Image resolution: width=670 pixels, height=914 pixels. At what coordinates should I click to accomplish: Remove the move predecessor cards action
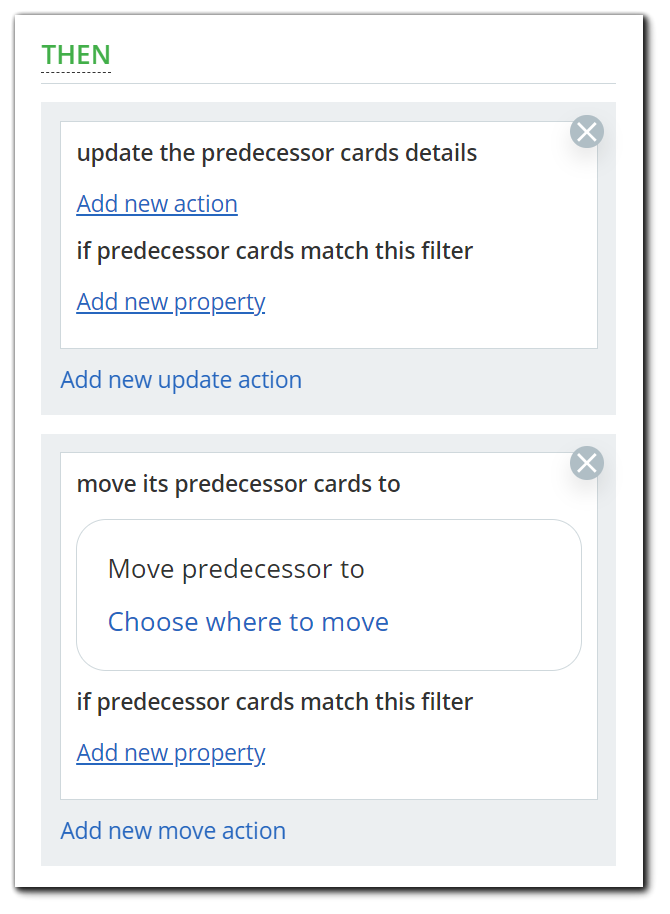pos(587,463)
